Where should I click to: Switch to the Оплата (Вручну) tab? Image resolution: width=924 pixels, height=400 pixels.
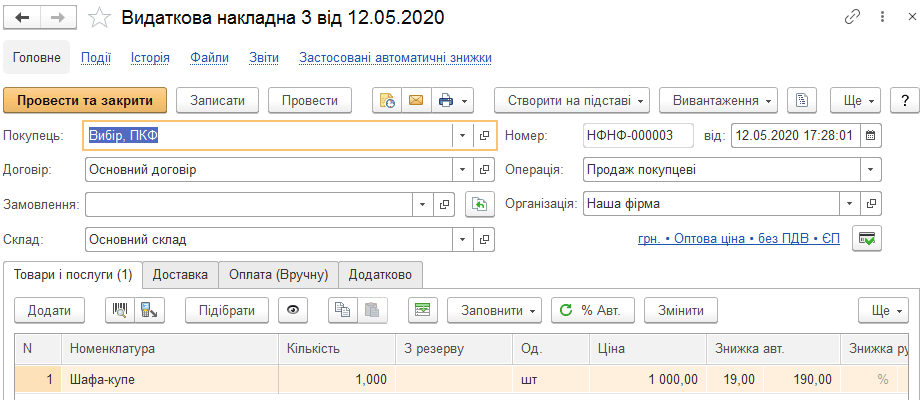pos(279,275)
